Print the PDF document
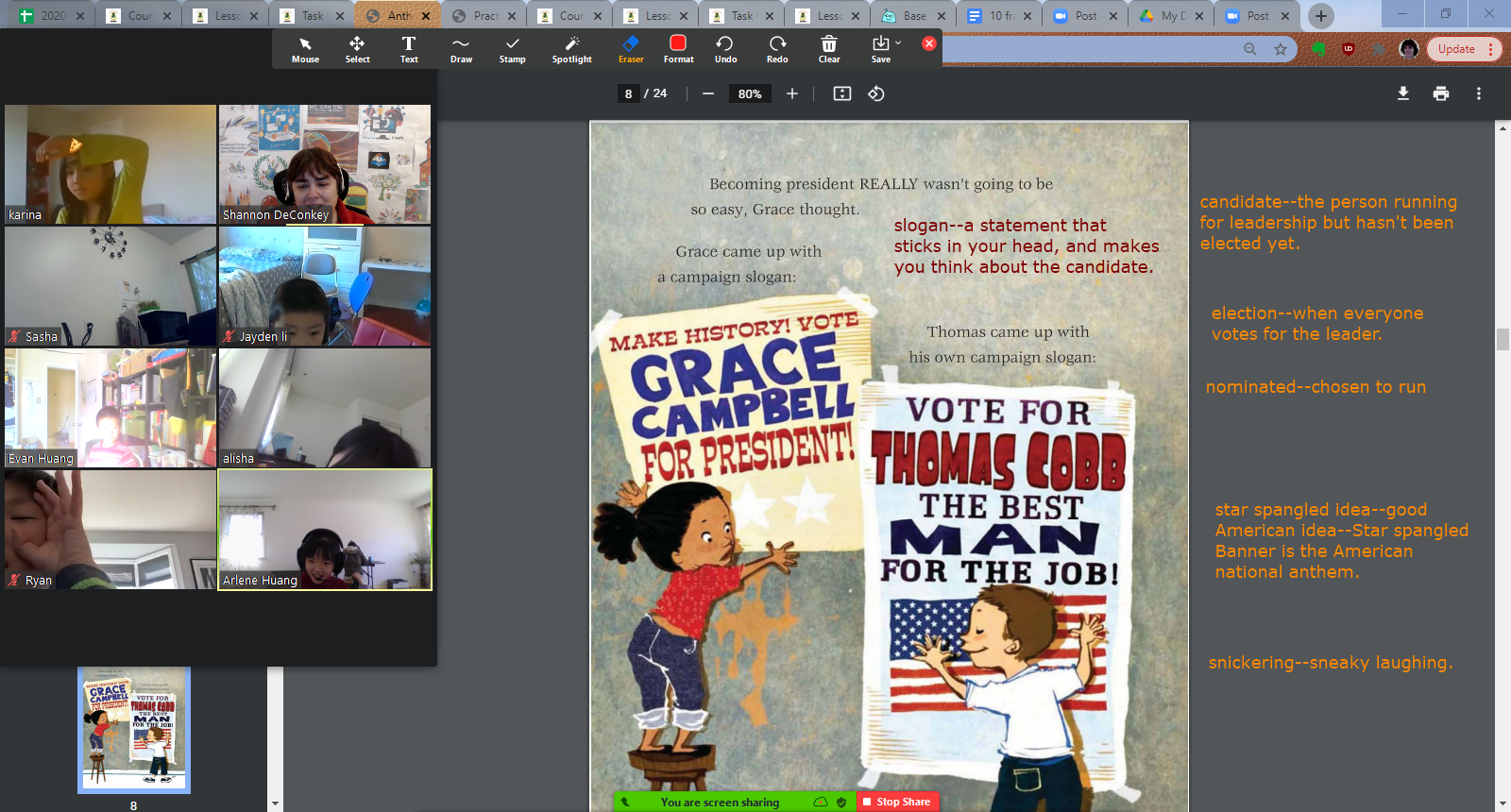1511x812 pixels. pos(1441,93)
